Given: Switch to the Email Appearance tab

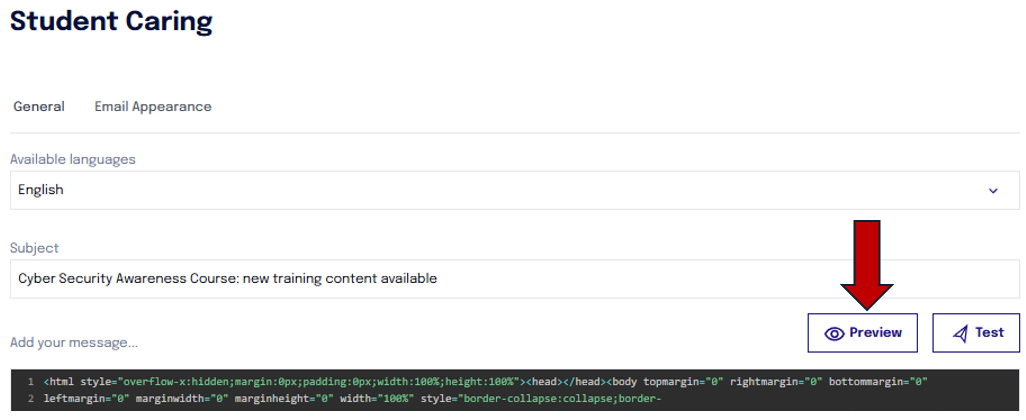Looking at the screenshot, I should point(153,107).
